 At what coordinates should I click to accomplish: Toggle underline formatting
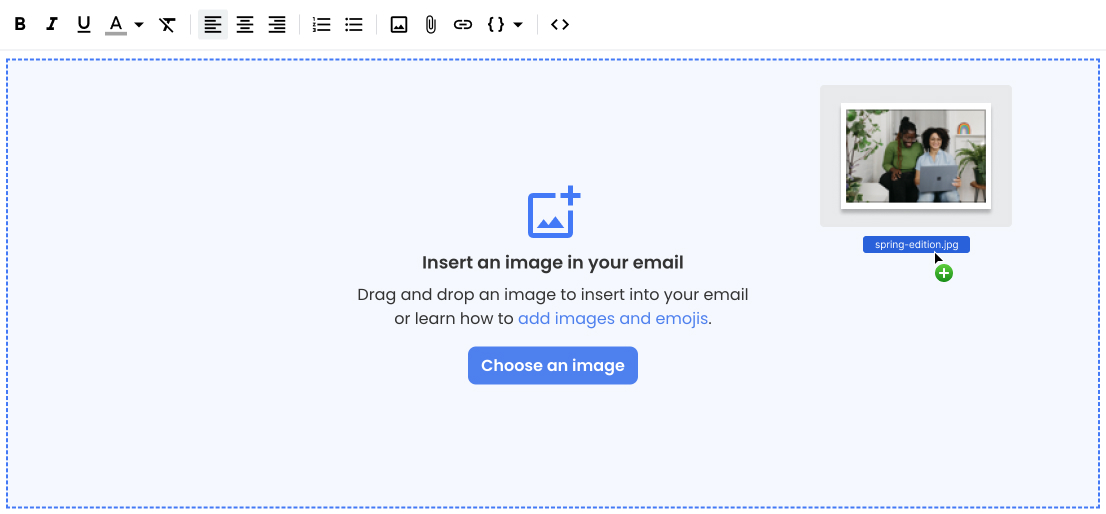pyautogui.click(x=84, y=25)
